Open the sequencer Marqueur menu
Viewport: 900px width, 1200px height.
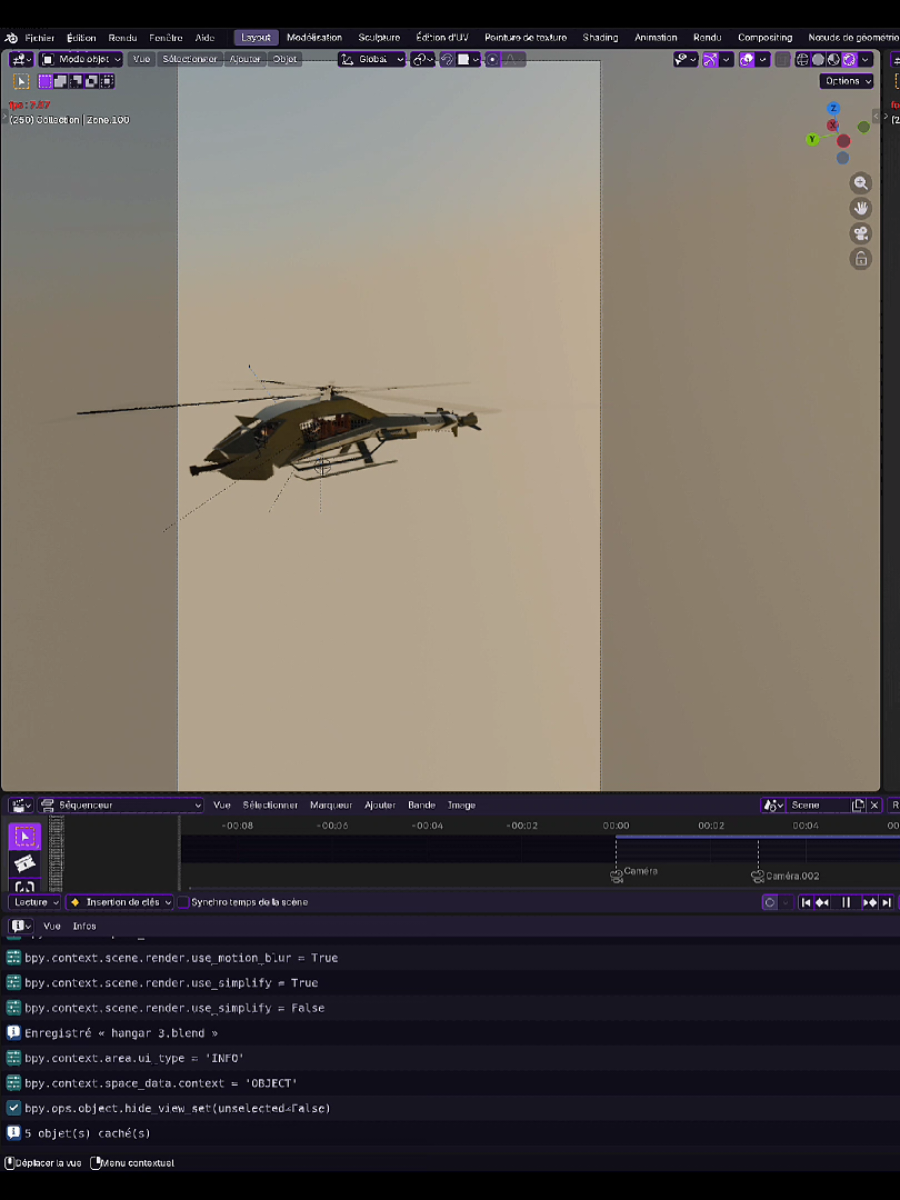[331, 805]
